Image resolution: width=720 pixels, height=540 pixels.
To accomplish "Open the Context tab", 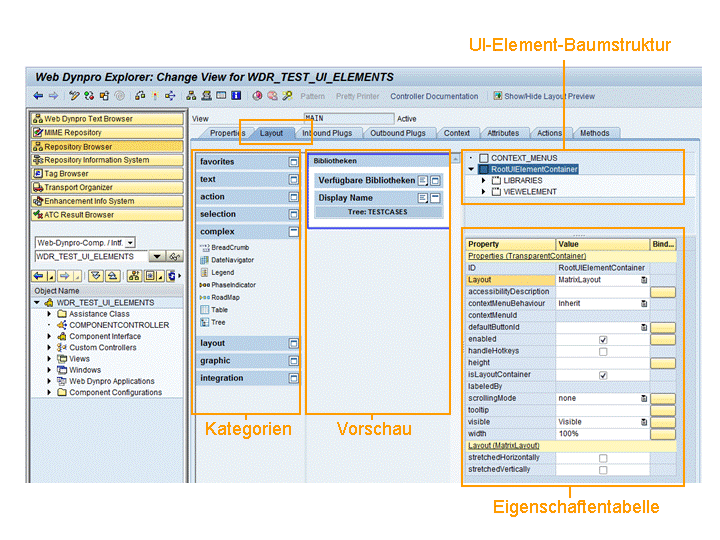I will click(456, 133).
